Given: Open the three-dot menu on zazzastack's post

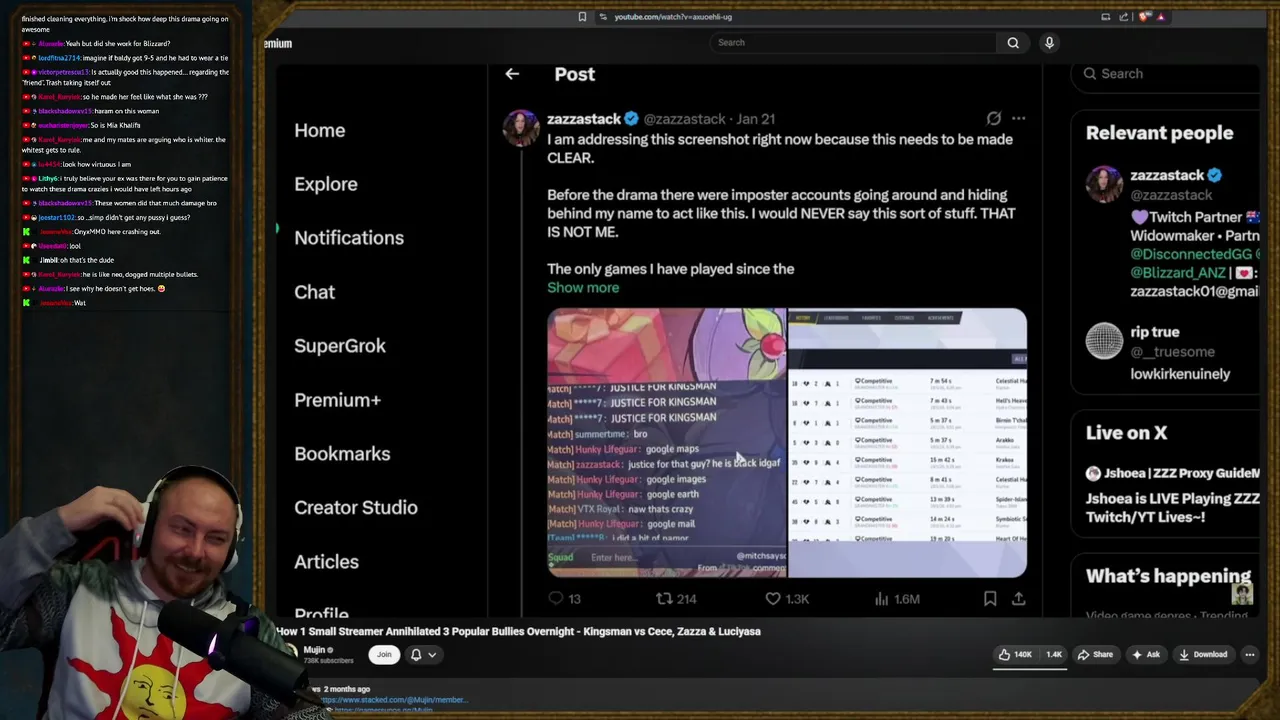Looking at the screenshot, I should pos(1018,118).
